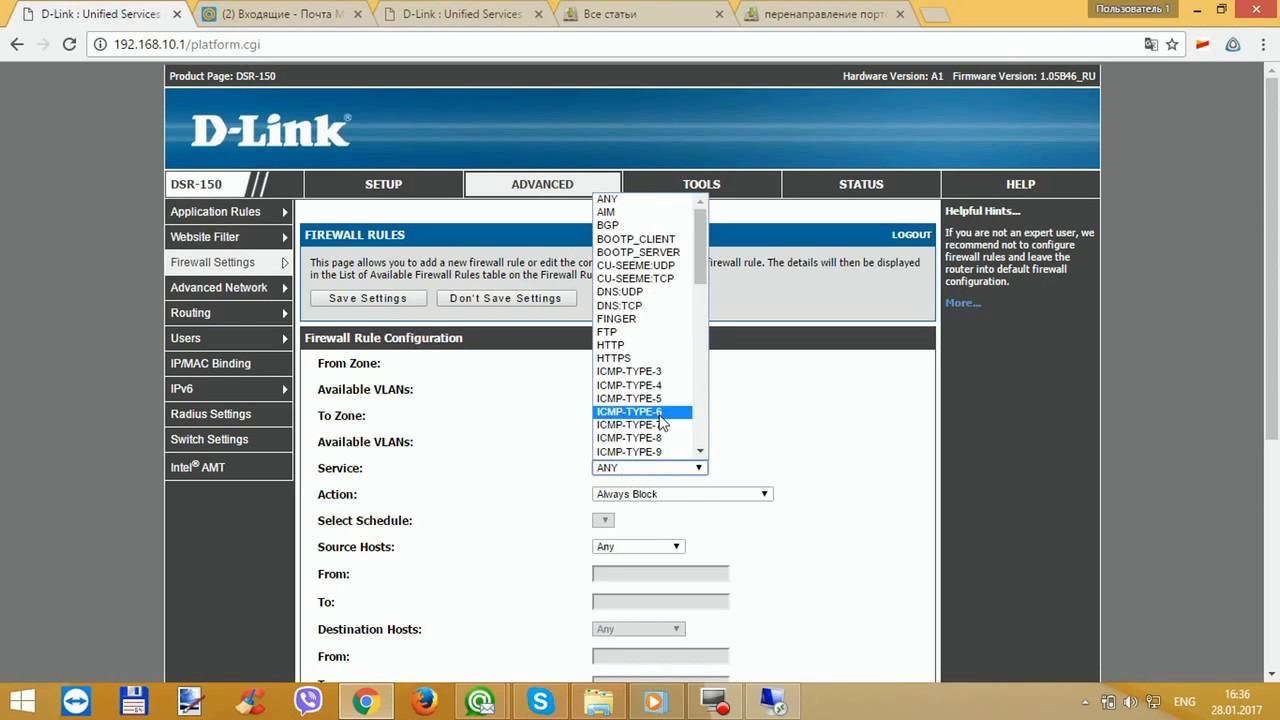Switch to the 'Все статьи' browser tab
The width and height of the screenshot is (1280, 720).
click(641, 15)
